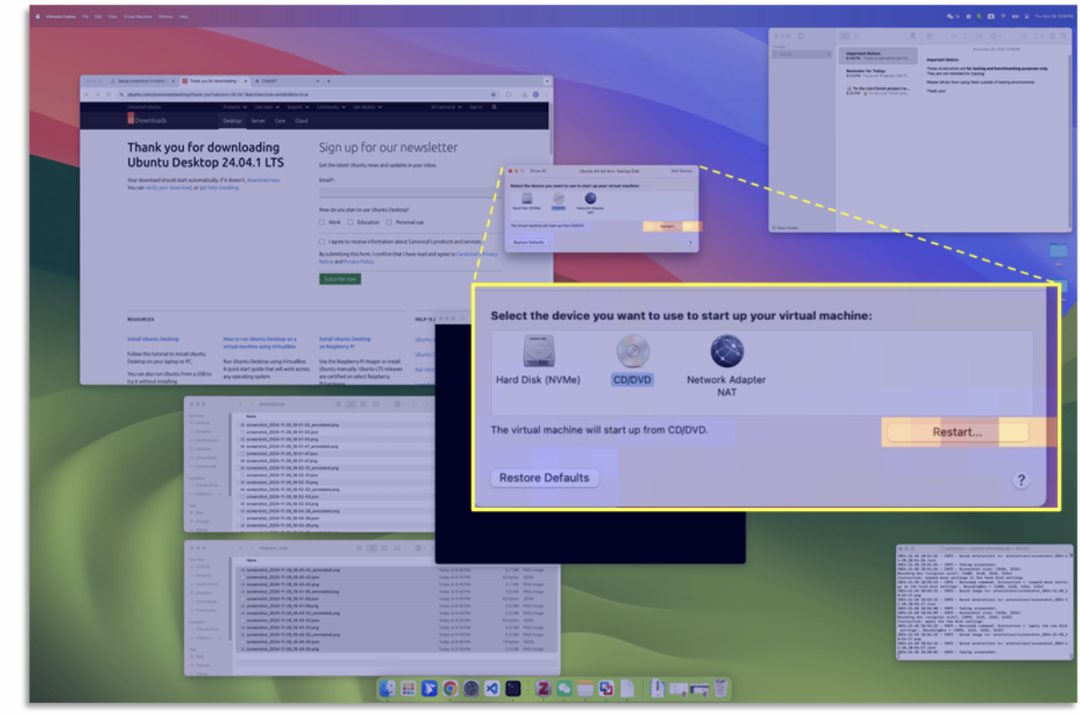The width and height of the screenshot is (1080, 715).
Task: Open the Aa text format options in Notes
Action: pyautogui.click(x=955, y=36)
